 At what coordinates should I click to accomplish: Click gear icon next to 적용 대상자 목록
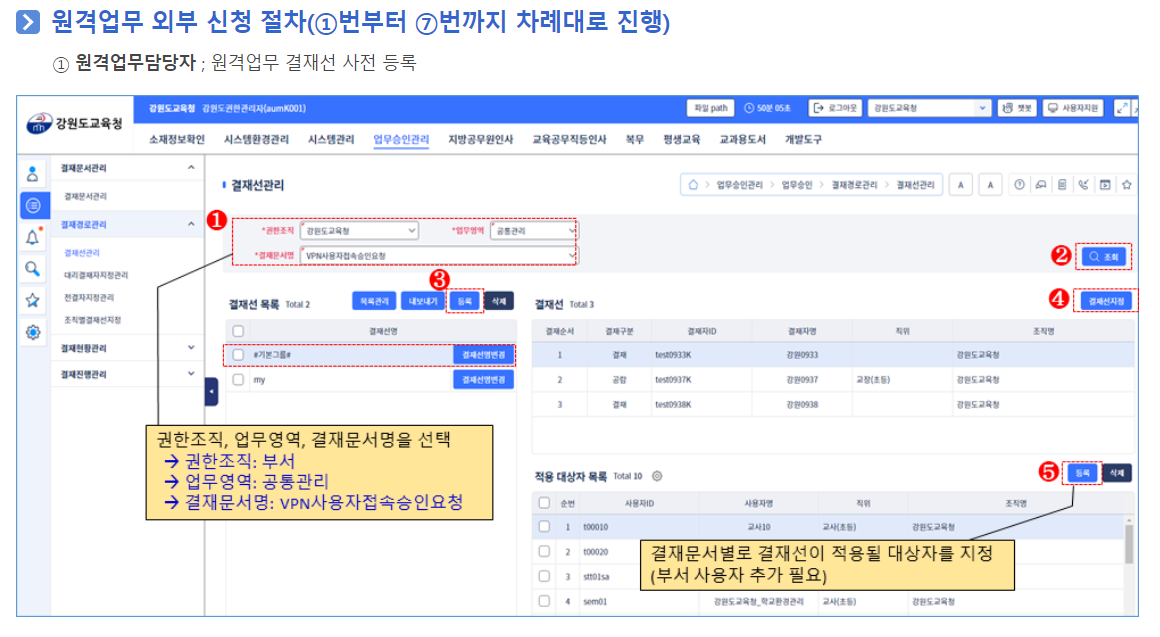(657, 476)
